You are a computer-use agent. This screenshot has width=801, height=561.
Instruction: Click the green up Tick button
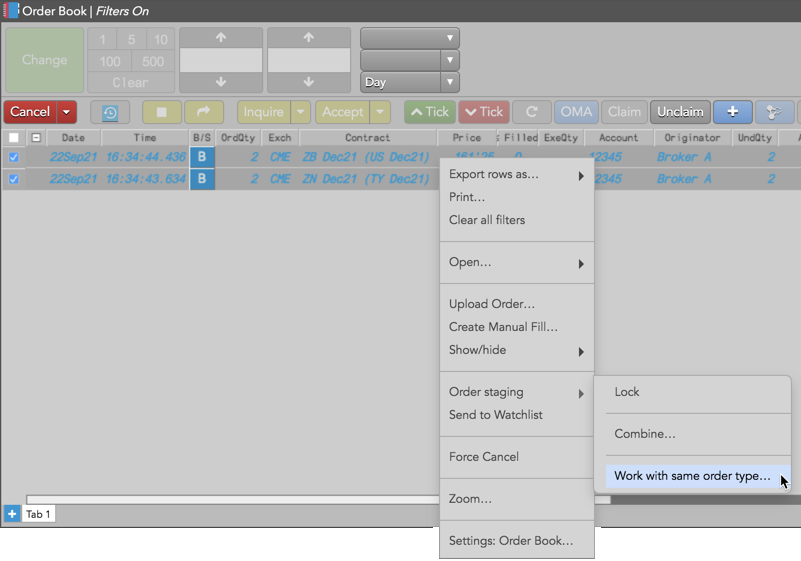coord(430,112)
